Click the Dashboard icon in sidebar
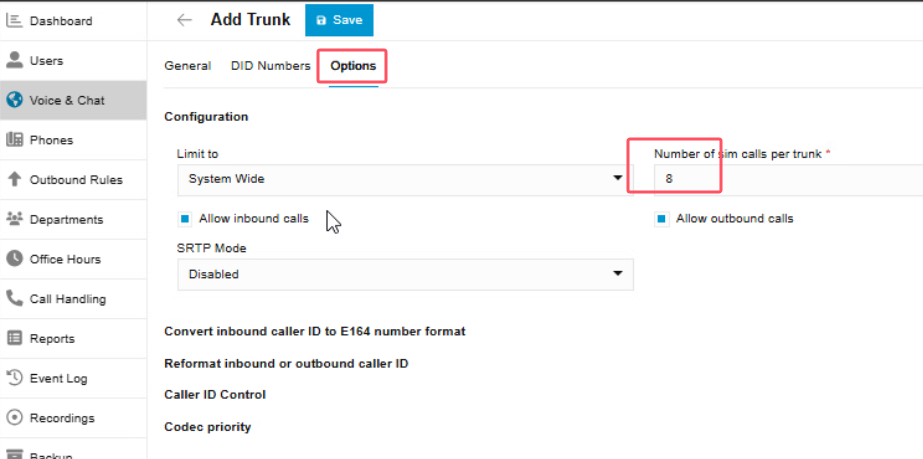This screenshot has height=459, width=923. tap(14, 21)
